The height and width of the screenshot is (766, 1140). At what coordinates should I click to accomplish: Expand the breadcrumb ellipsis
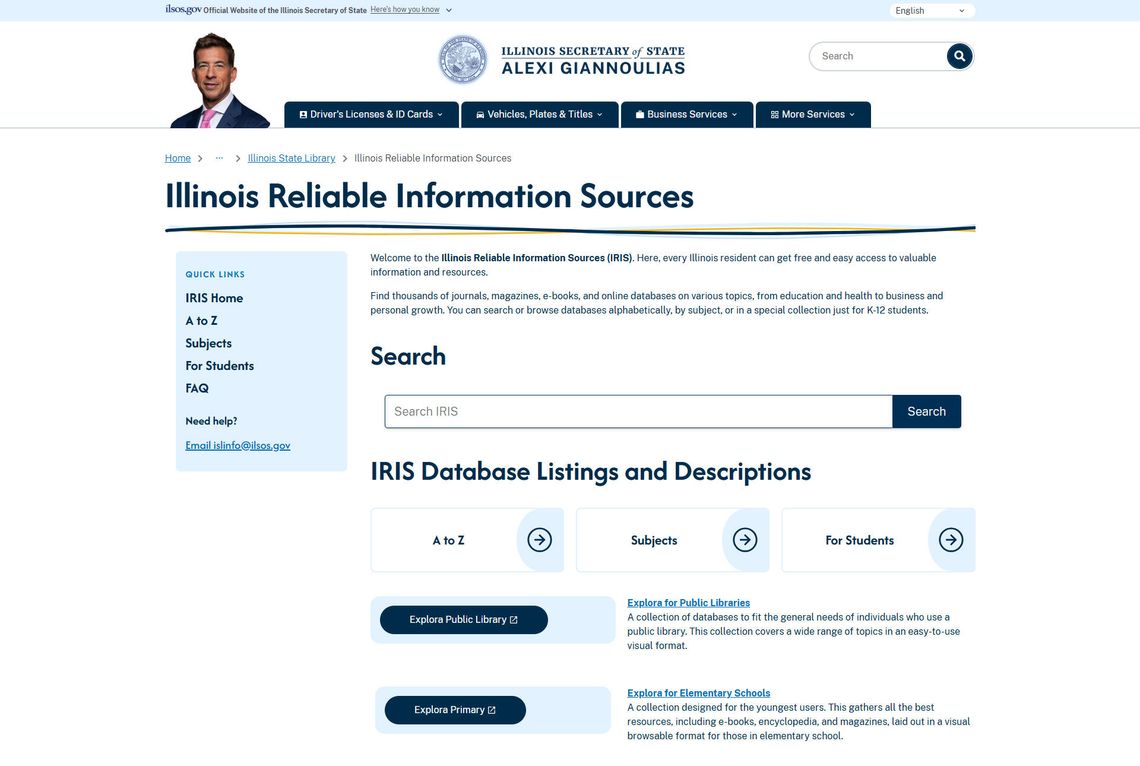pos(219,158)
